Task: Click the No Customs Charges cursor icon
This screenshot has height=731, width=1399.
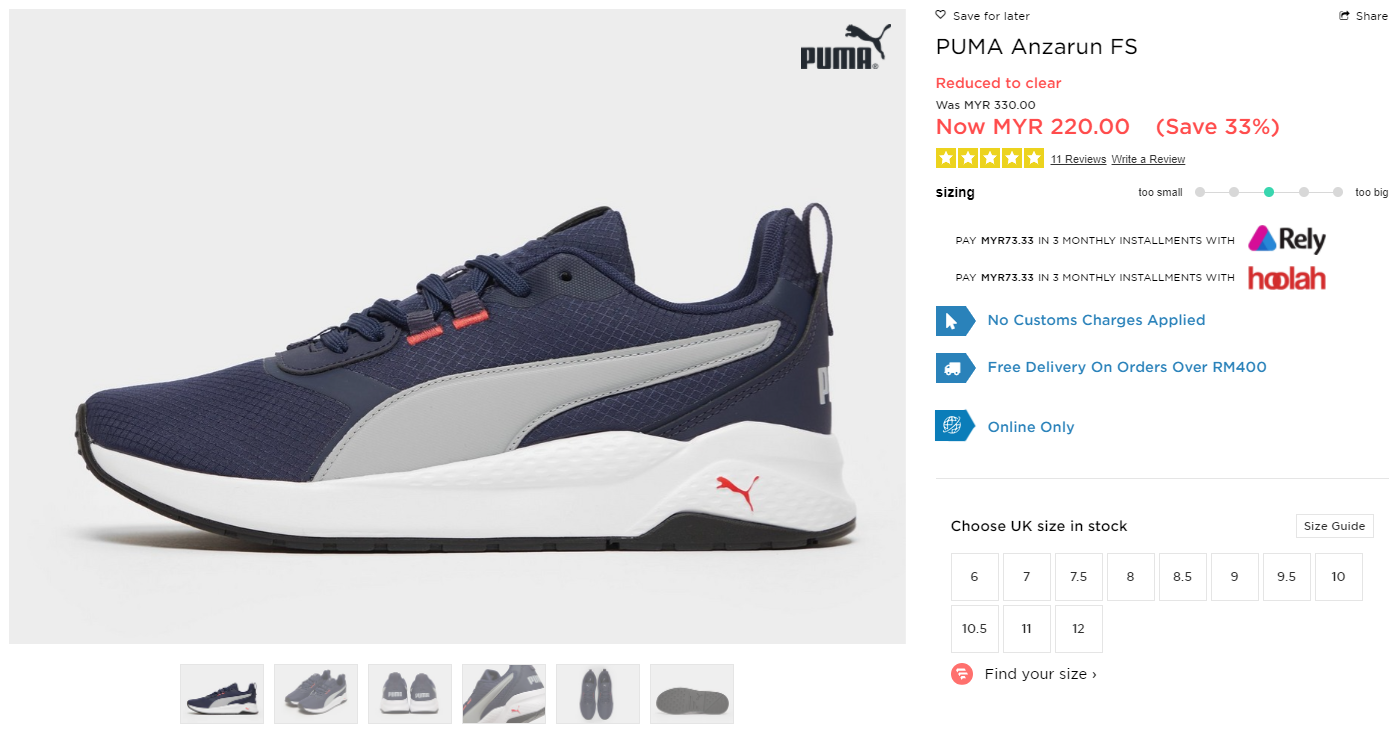Action: pyautogui.click(x=953, y=321)
